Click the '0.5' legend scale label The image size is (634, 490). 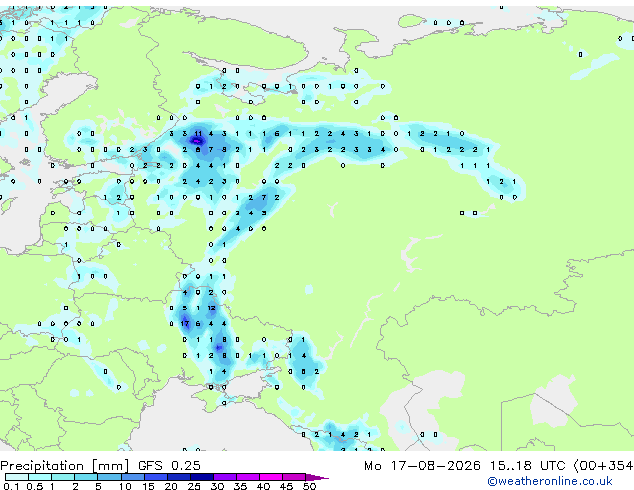point(34,486)
